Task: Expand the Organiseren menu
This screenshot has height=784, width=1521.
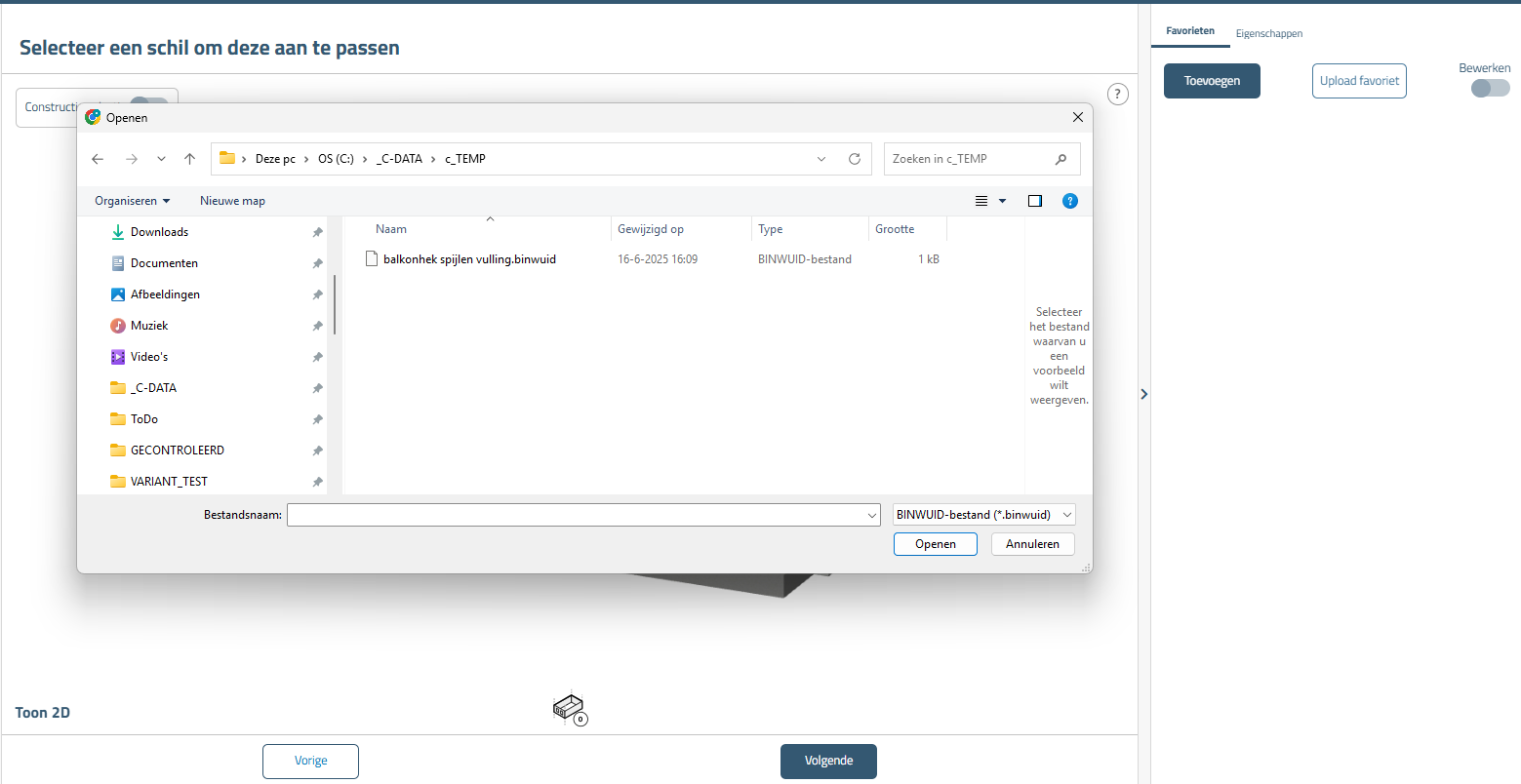Action: (132, 201)
